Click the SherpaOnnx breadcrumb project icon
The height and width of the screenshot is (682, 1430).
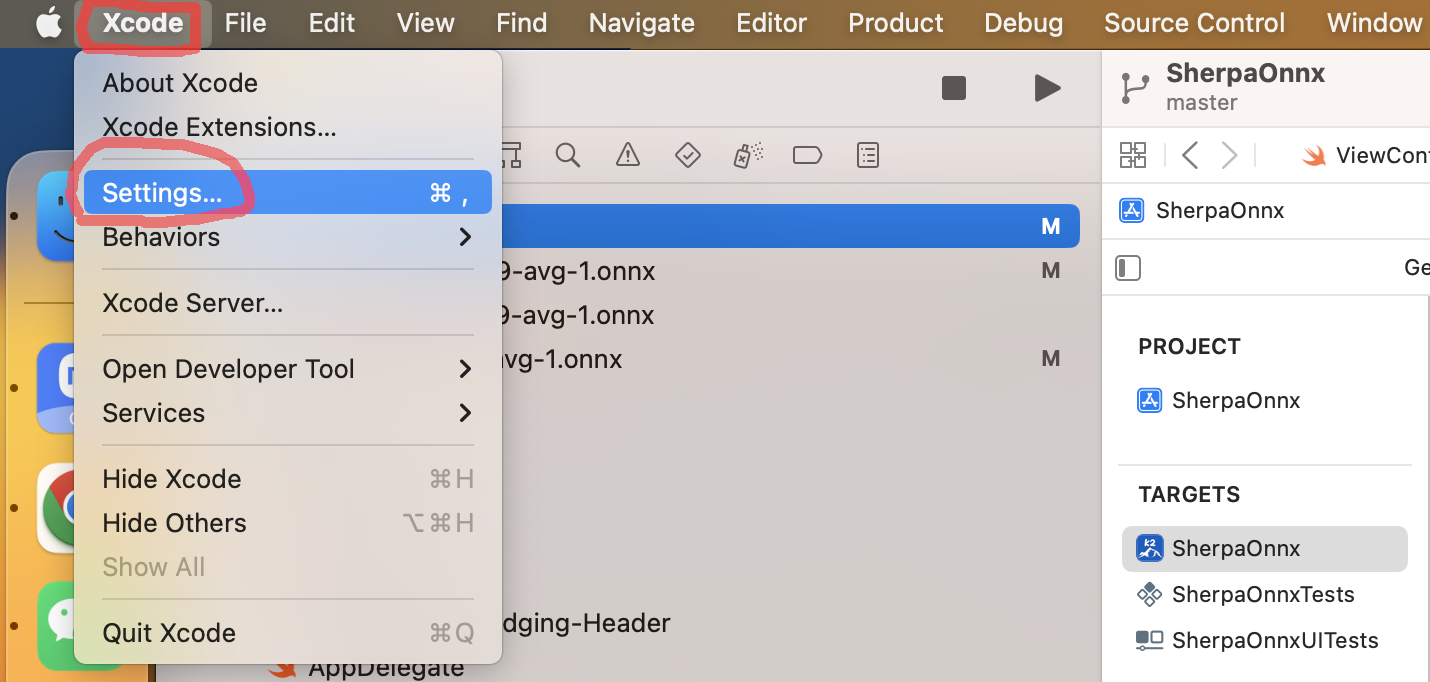[1132, 210]
